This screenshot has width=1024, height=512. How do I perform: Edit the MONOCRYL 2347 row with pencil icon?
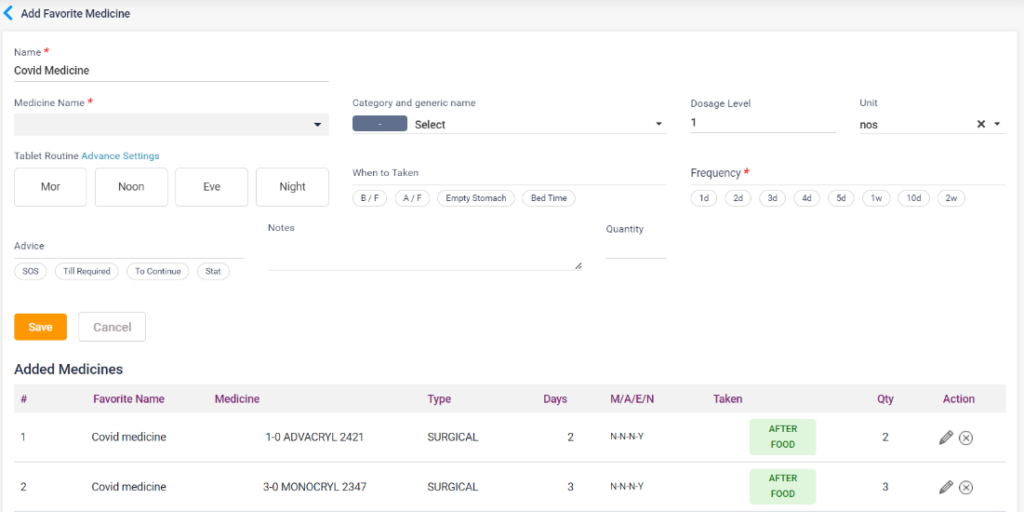(946, 487)
